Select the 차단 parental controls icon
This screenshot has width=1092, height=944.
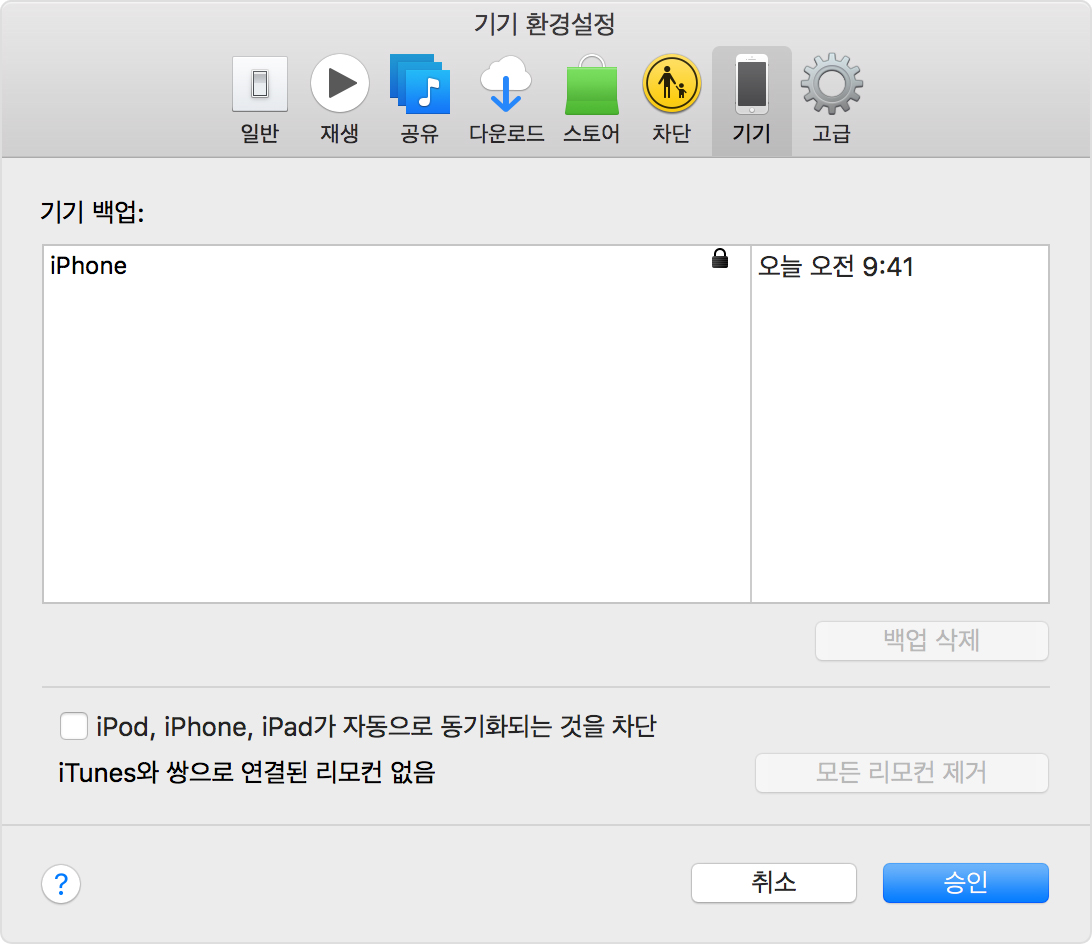tap(671, 85)
